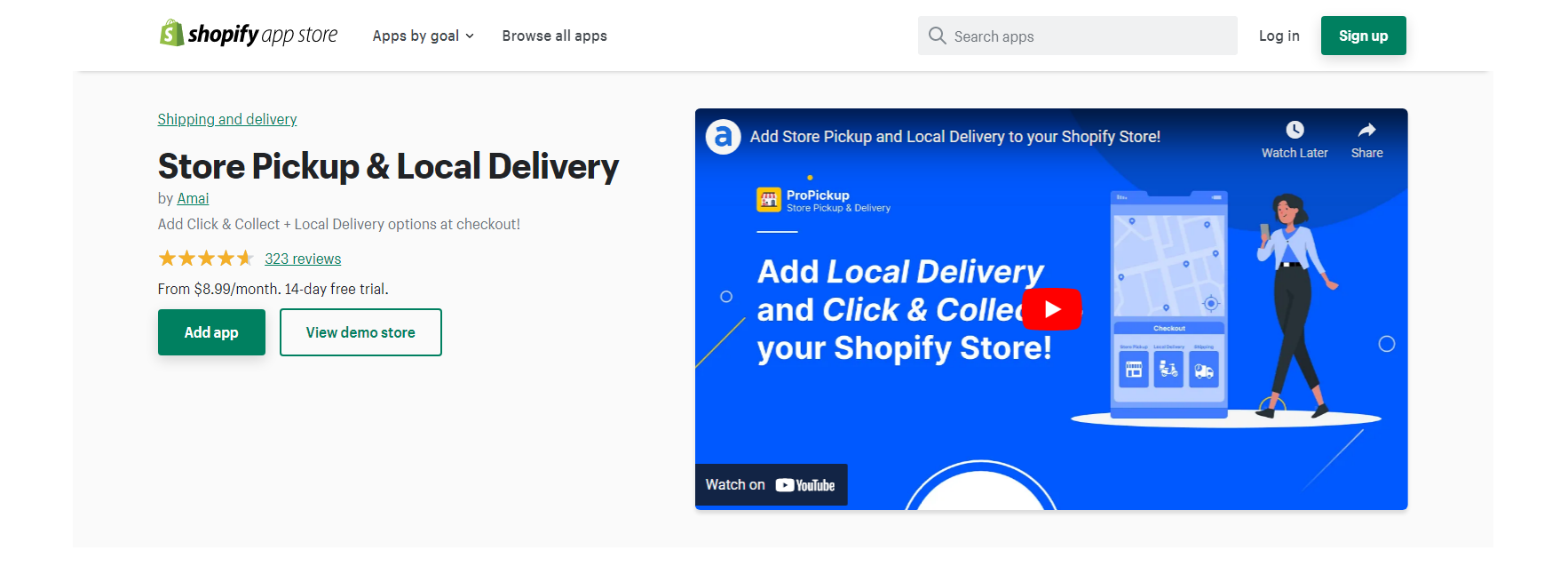The width and height of the screenshot is (1568, 574).
Task: Click the magnifier search icon
Action: click(x=937, y=36)
